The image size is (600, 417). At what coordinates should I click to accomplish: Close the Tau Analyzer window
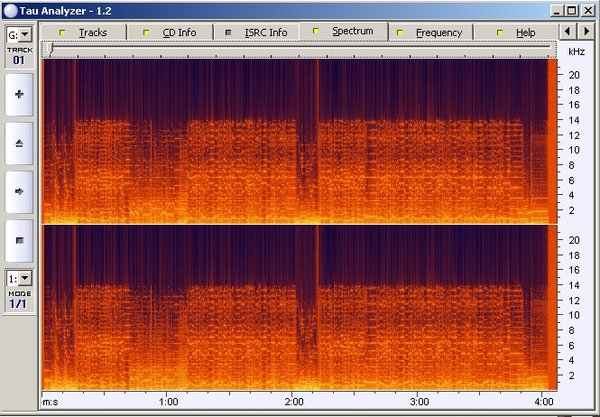point(587,11)
